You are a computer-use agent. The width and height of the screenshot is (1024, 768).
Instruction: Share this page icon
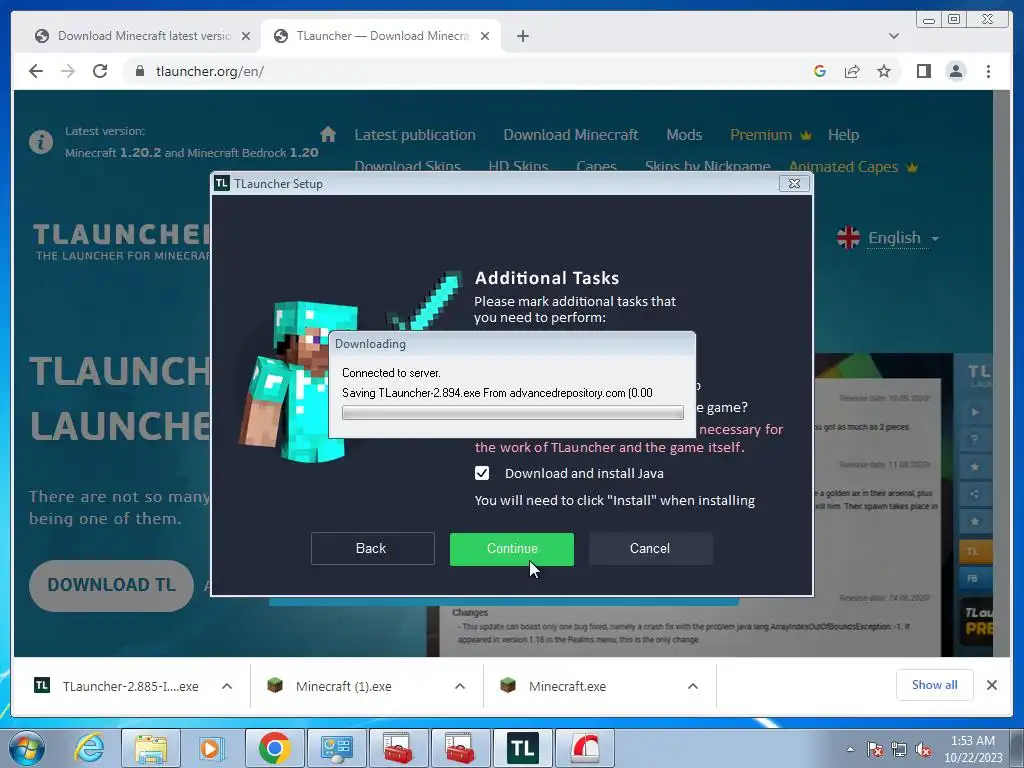pos(852,71)
